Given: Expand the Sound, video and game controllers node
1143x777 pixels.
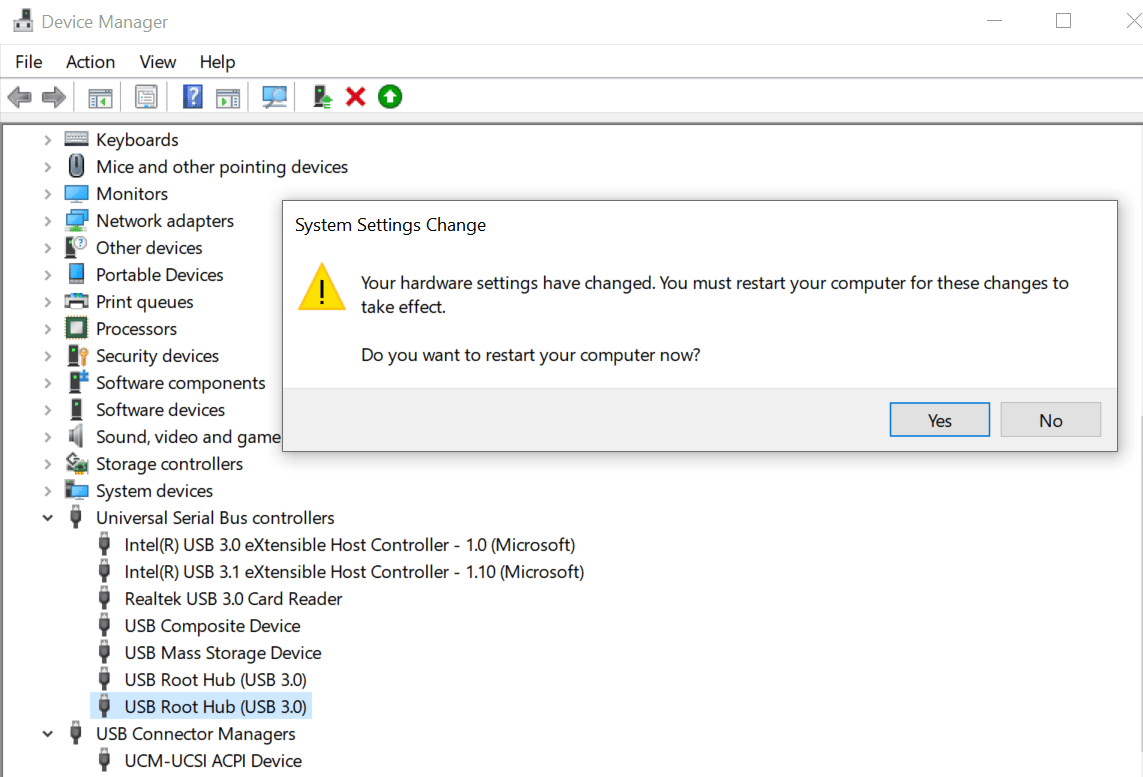Looking at the screenshot, I should click(x=46, y=436).
